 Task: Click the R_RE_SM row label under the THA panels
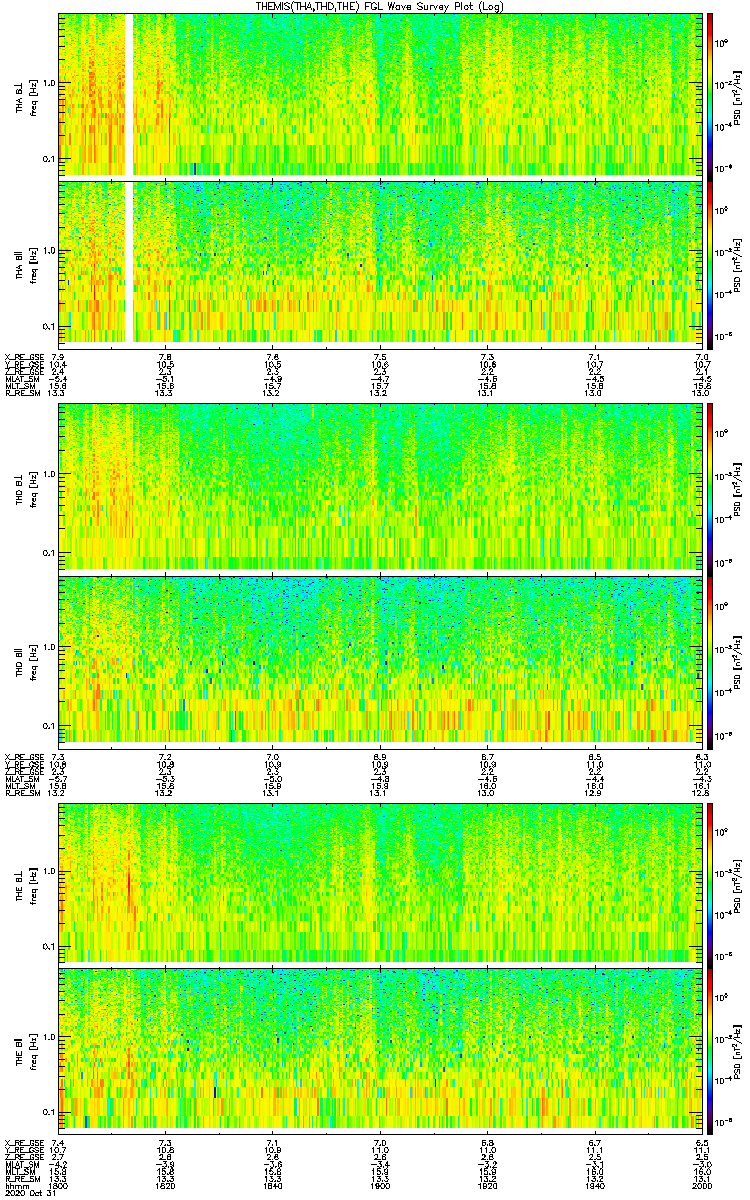point(22,394)
